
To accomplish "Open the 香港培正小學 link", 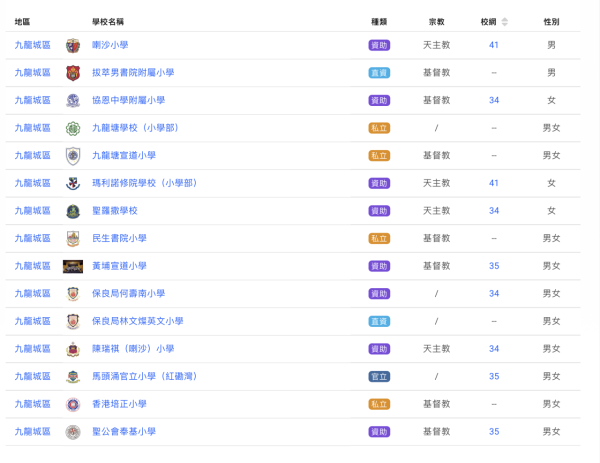I will 119,404.
